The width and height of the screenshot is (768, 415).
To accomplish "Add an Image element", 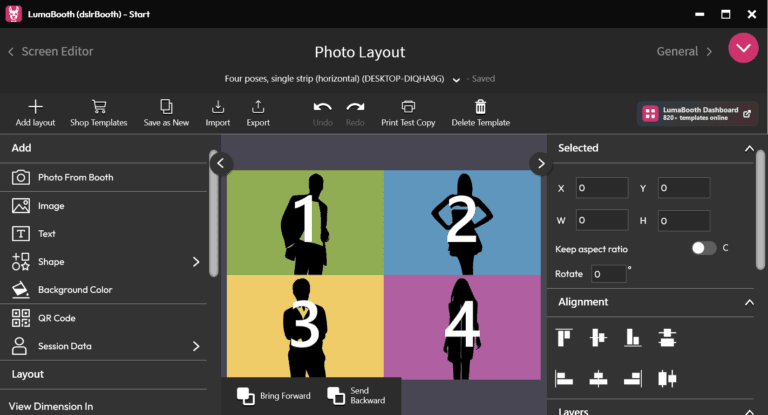I will [103, 206].
